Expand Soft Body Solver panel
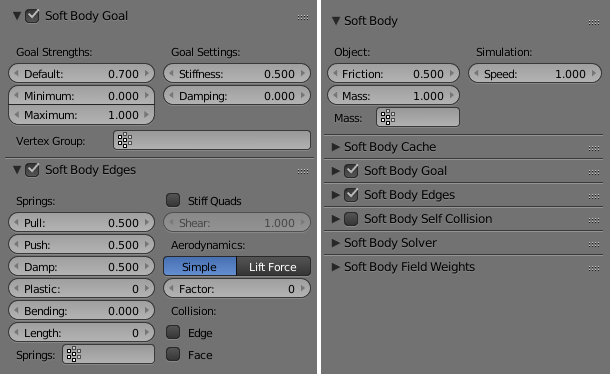The height and width of the screenshot is (374, 610). pos(335,243)
